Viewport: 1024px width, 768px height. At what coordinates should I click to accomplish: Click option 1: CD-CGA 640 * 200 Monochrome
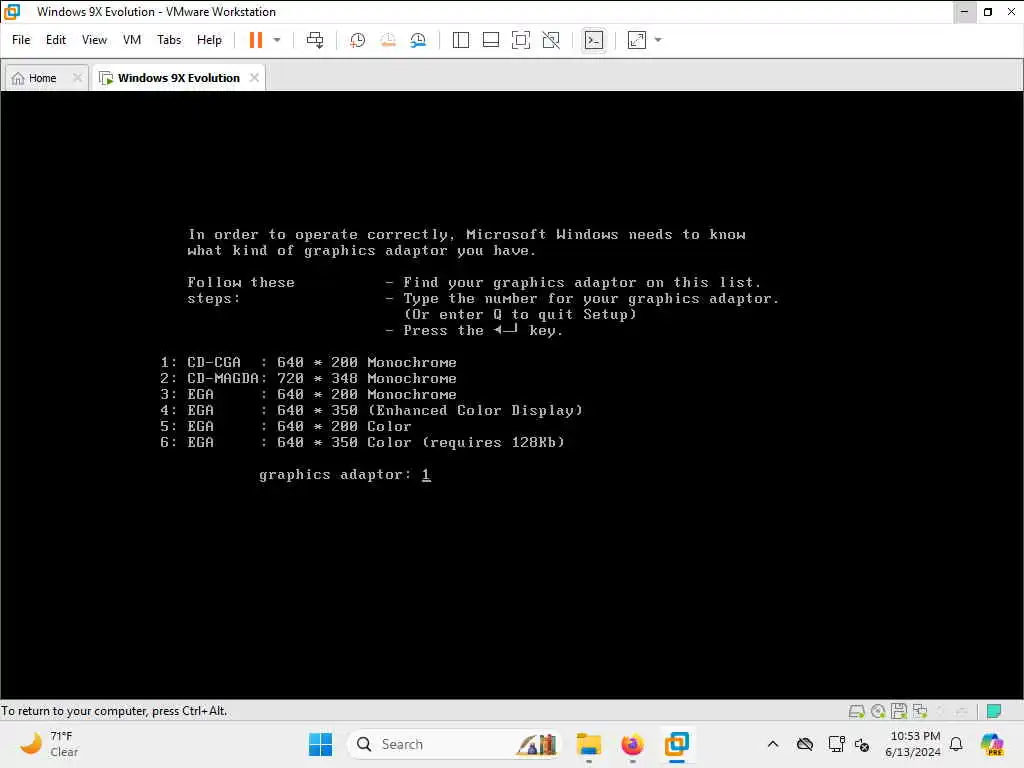[308, 362]
